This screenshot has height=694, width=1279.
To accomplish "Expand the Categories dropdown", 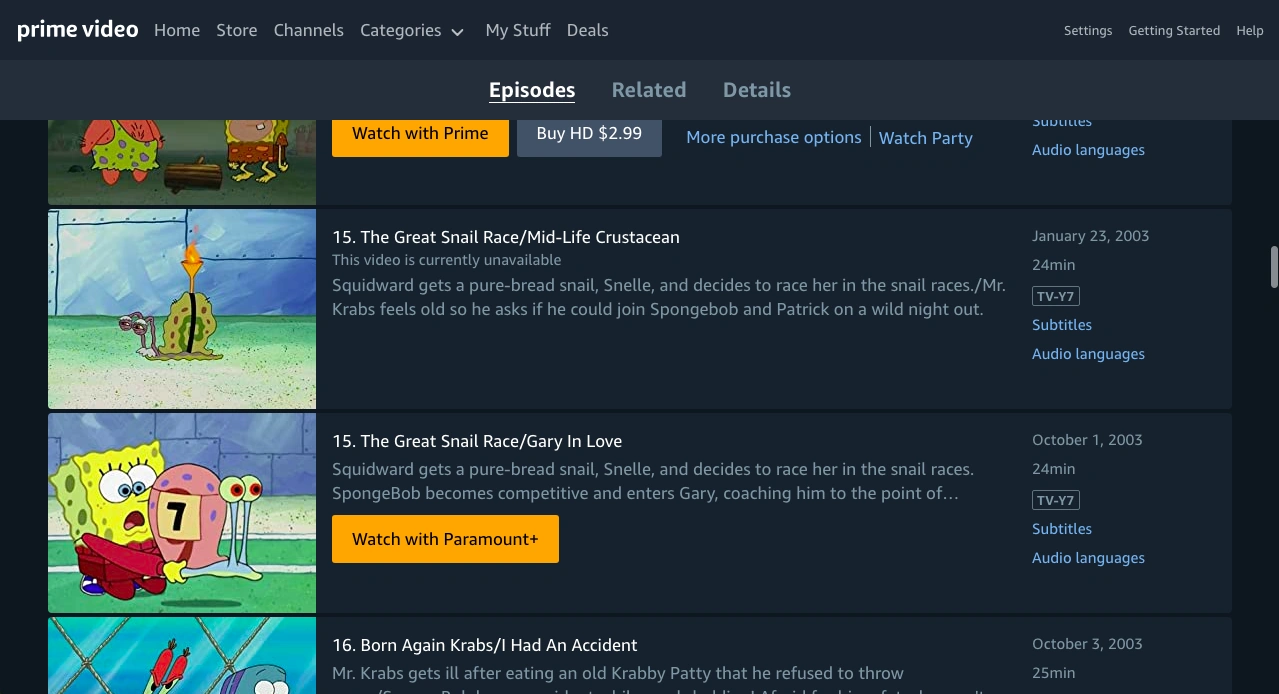I will click(x=412, y=31).
